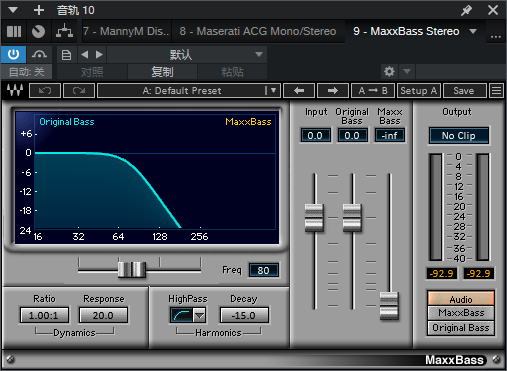Close the plugin window
Image resolution: width=507 pixels, height=371 pixels.
coord(493,10)
